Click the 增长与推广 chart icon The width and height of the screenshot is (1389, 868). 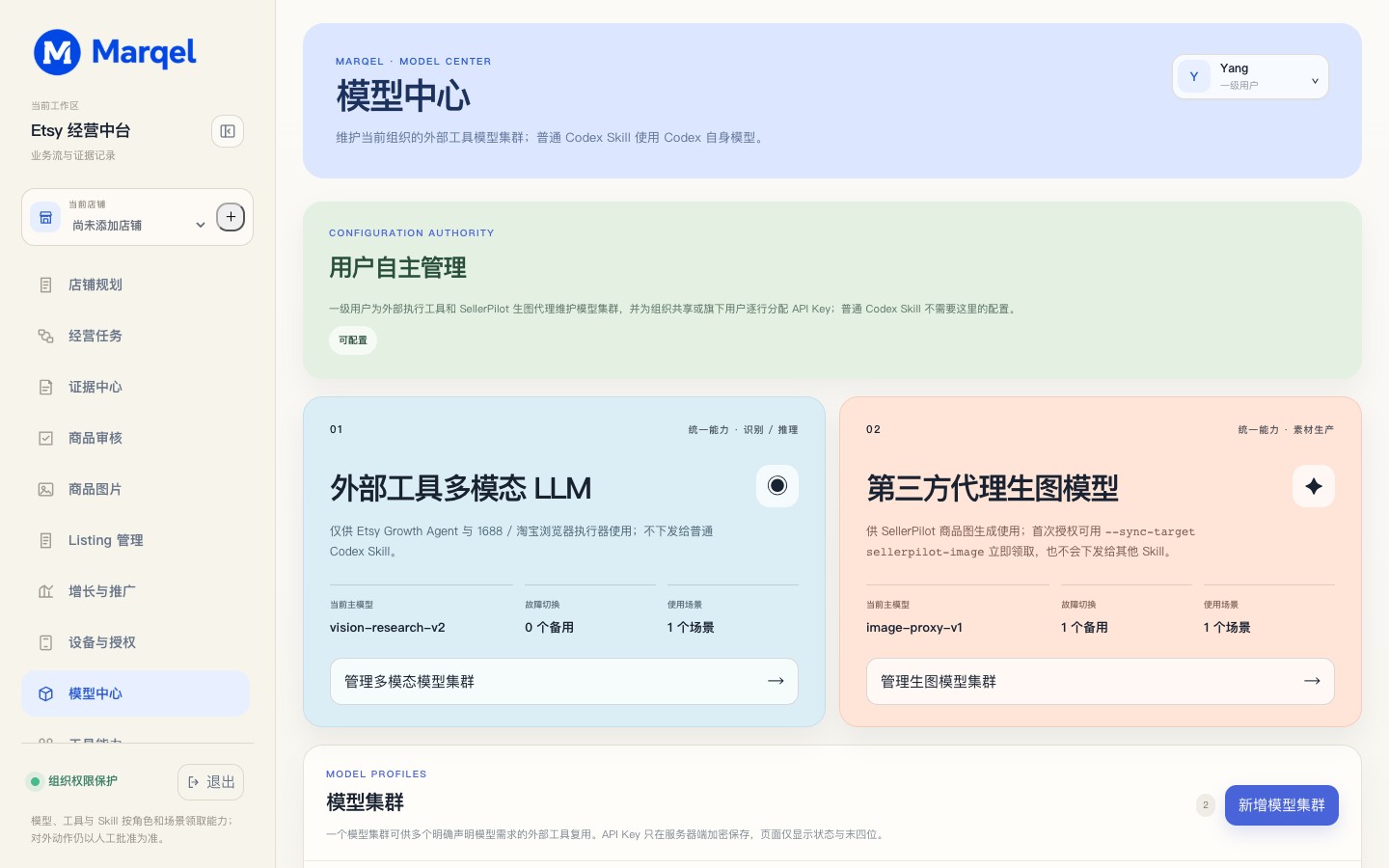coord(45,591)
